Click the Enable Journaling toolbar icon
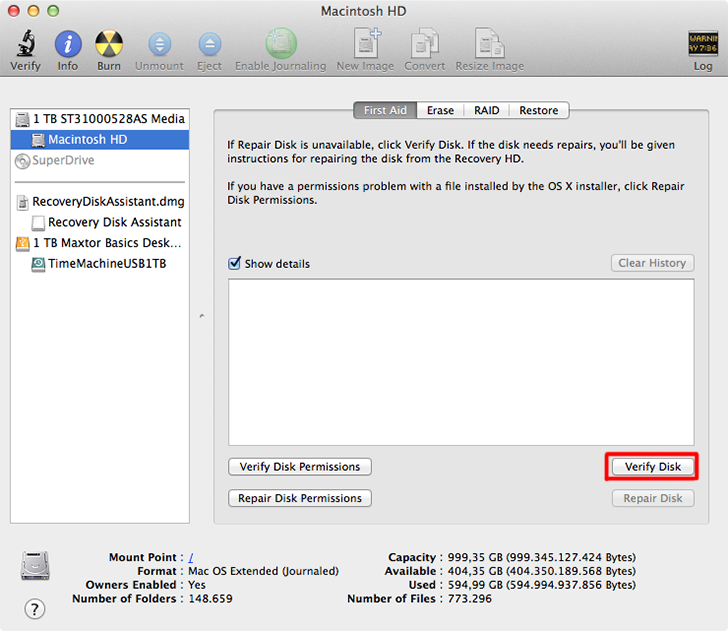Image resolution: width=728 pixels, height=631 pixels. coord(281,44)
